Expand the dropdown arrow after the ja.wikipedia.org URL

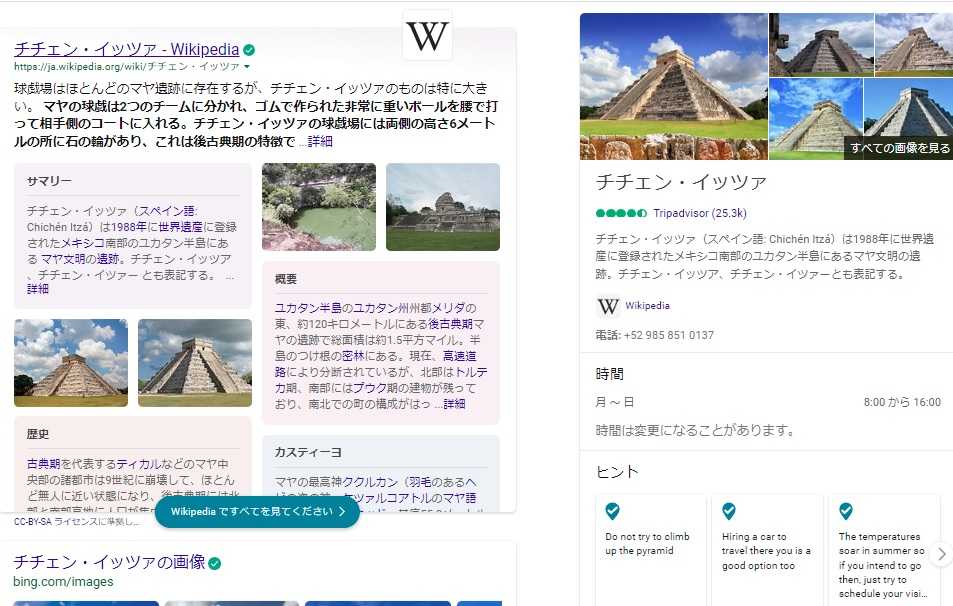pos(247,66)
